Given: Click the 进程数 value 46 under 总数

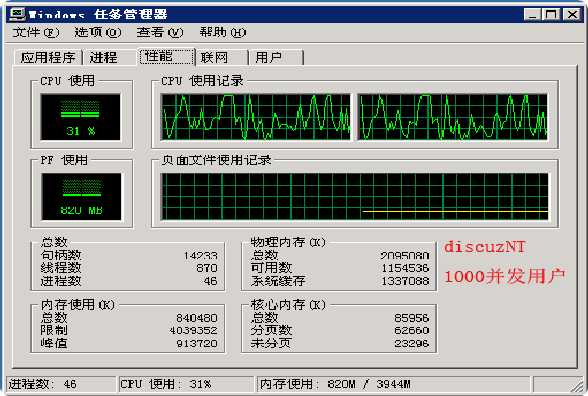Looking at the screenshot, I should (211, 281).
